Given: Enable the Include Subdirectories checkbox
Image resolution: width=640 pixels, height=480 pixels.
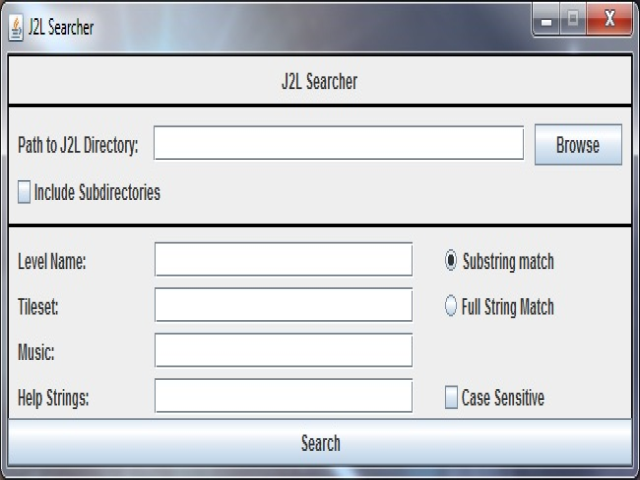Looking at the screenshot, I should point(24,192).
